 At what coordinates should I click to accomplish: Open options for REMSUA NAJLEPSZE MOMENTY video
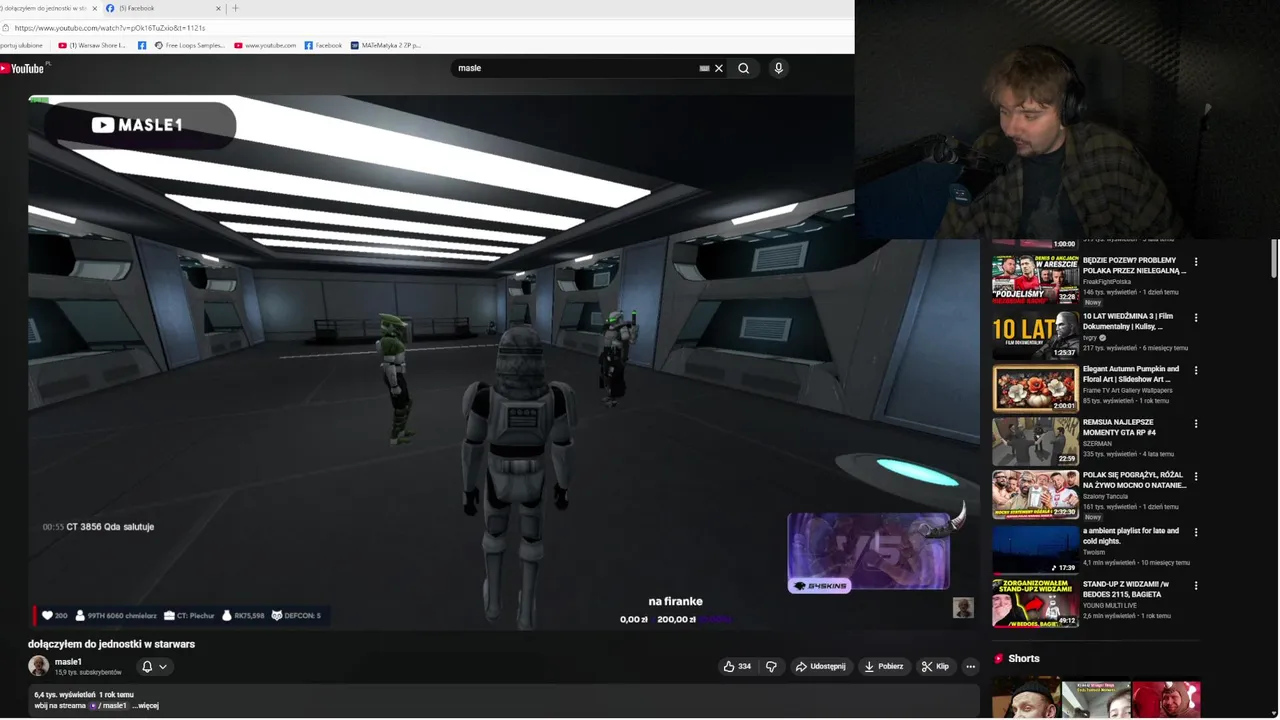click(x=1195, y=424)
